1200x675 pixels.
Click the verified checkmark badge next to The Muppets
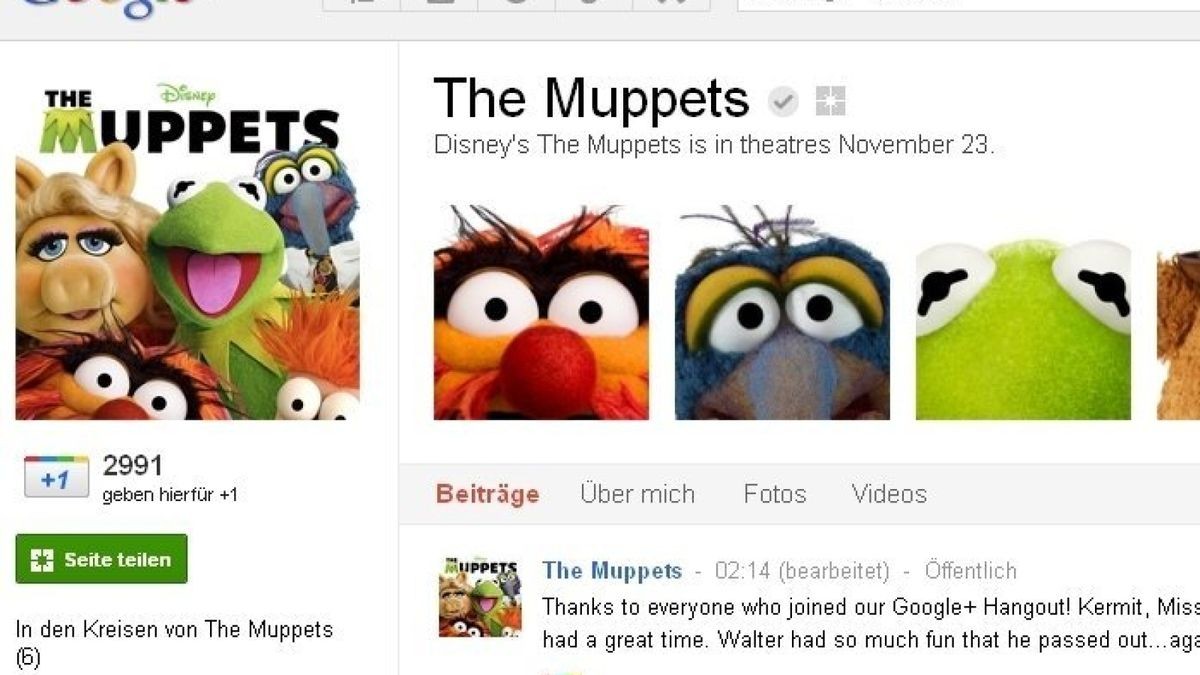point(783,100)
